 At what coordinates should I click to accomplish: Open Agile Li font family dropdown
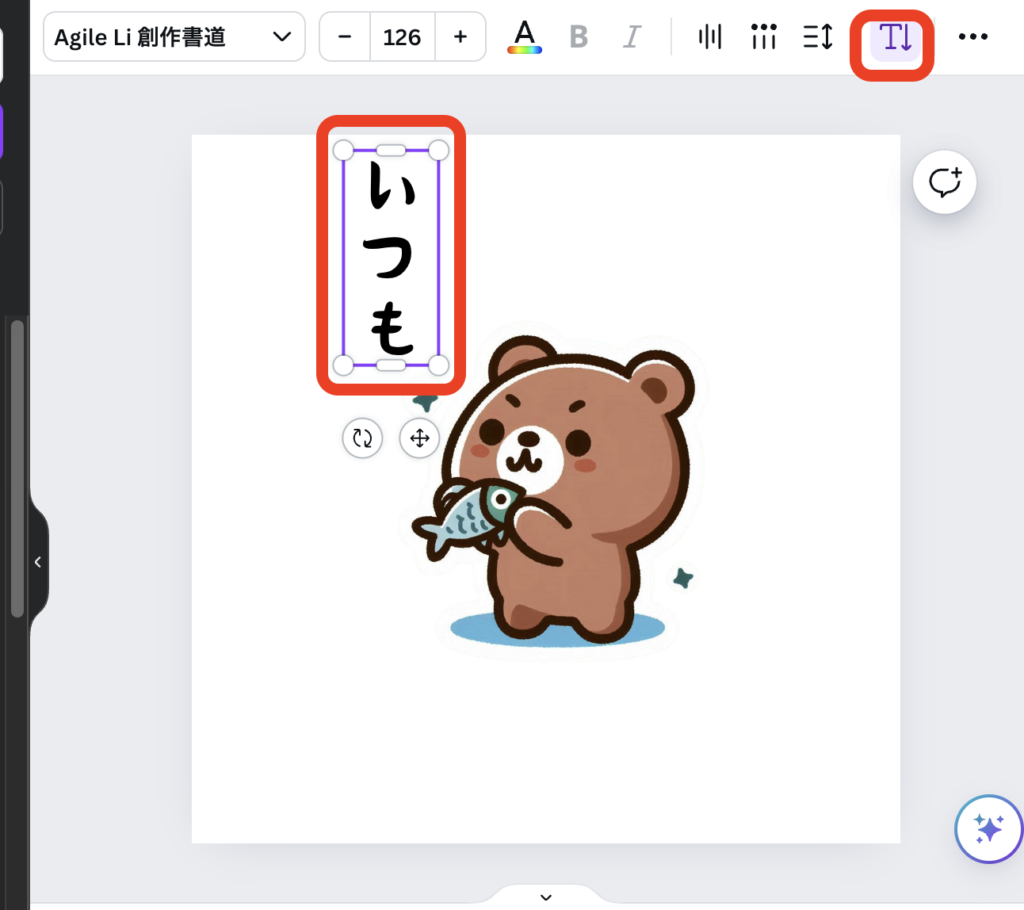click(x=174, y=37)
